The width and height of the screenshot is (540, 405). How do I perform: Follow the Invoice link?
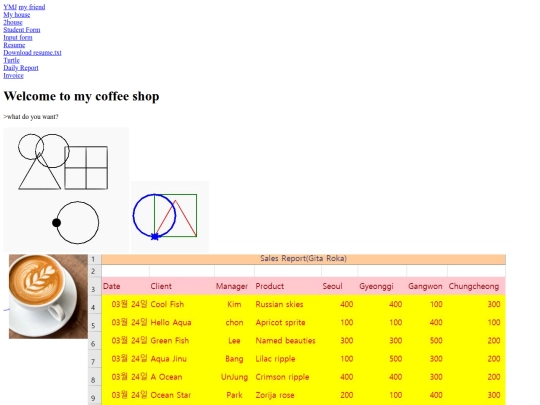[13, 75]
